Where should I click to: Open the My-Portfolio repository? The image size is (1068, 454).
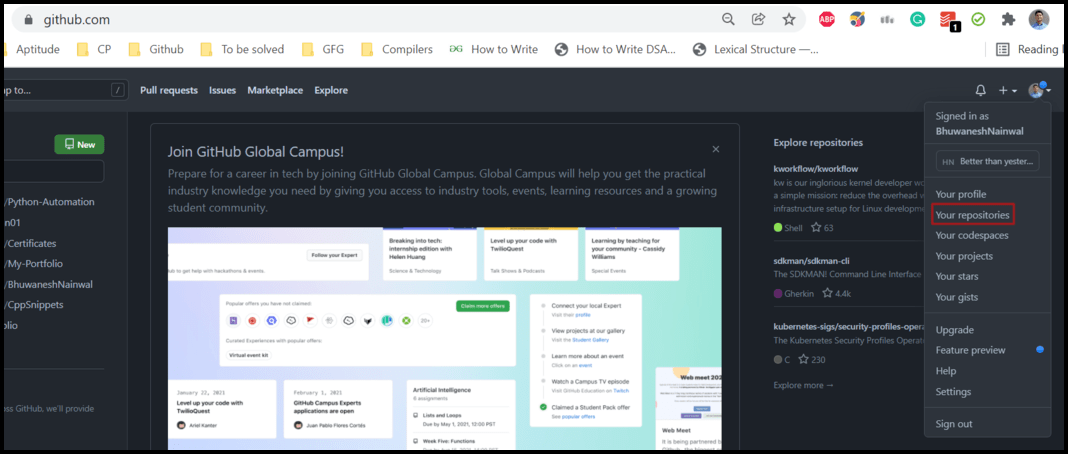pyautogui.click(x=34, y=263)
